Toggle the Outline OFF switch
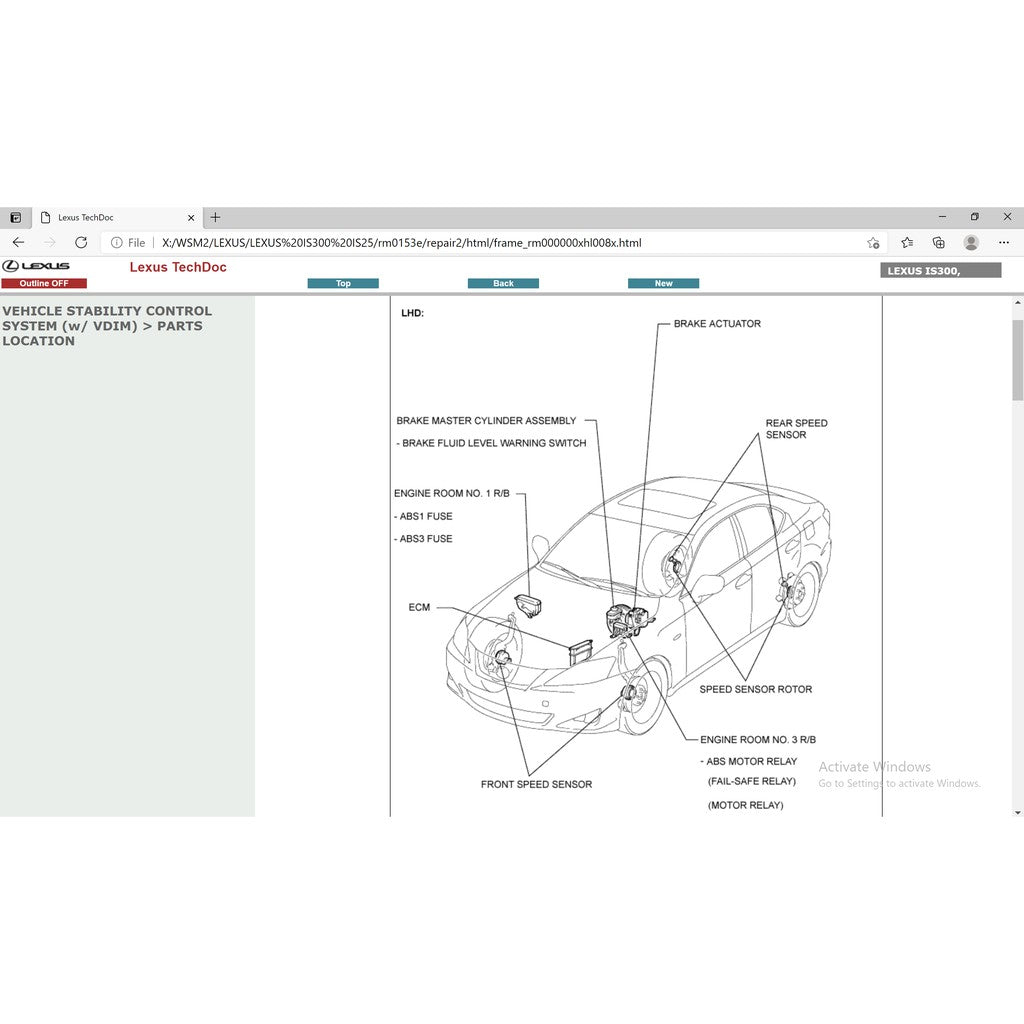1024x1024 pixels. point(44,283)
